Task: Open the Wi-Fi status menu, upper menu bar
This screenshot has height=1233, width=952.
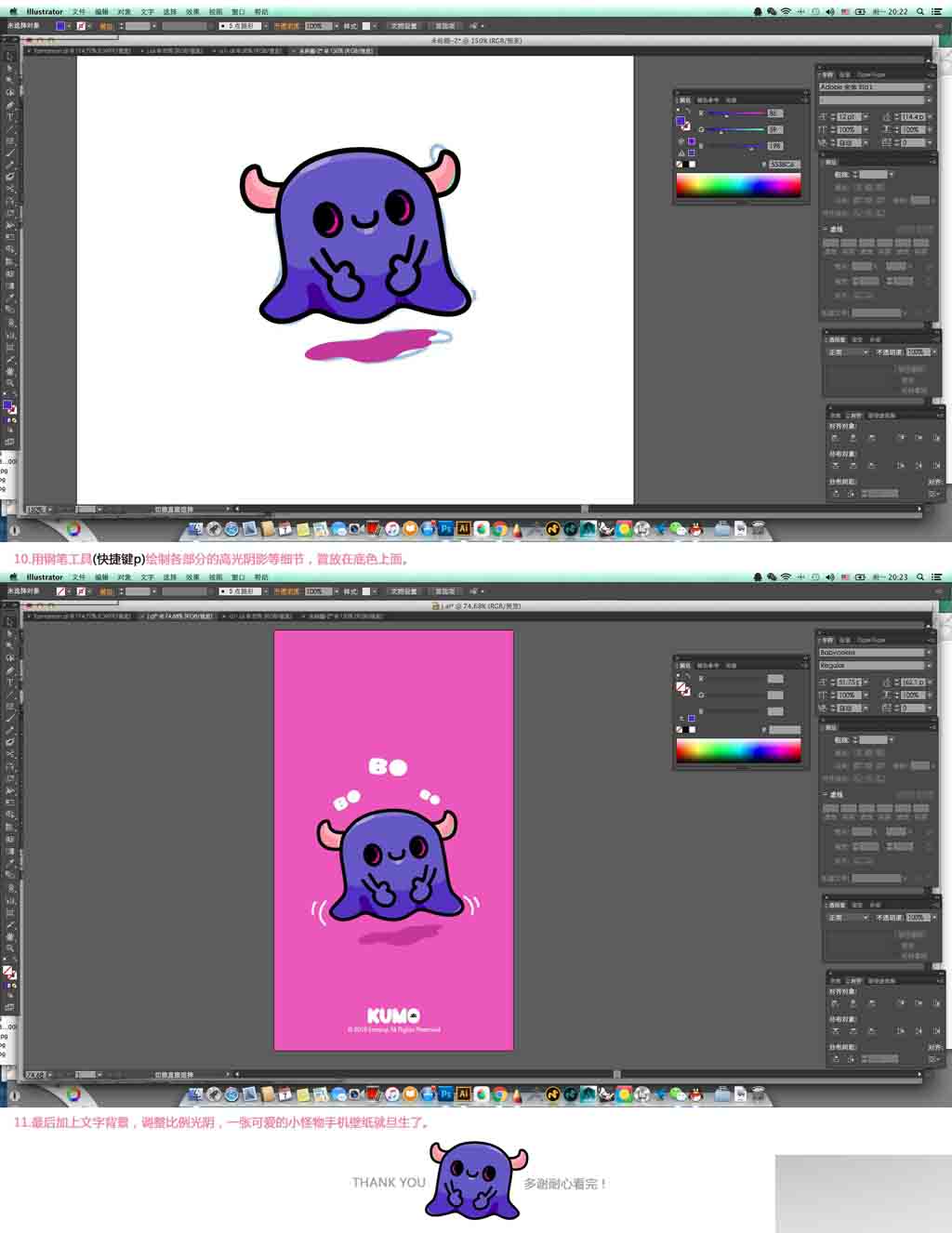Action: (x=786, y=12)
